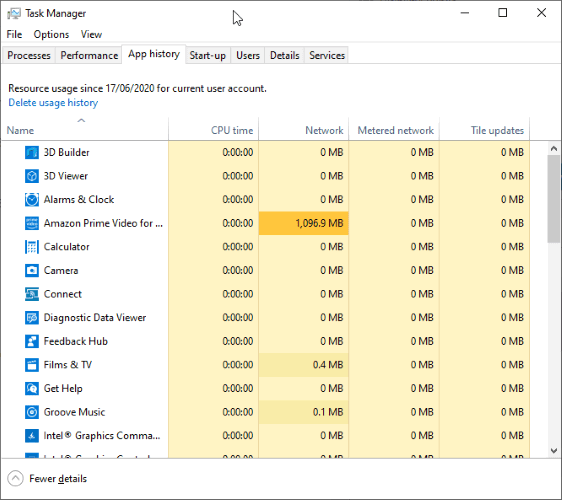562x500 pixels.
Task: Select the Films & TV row
Action: 265,365
